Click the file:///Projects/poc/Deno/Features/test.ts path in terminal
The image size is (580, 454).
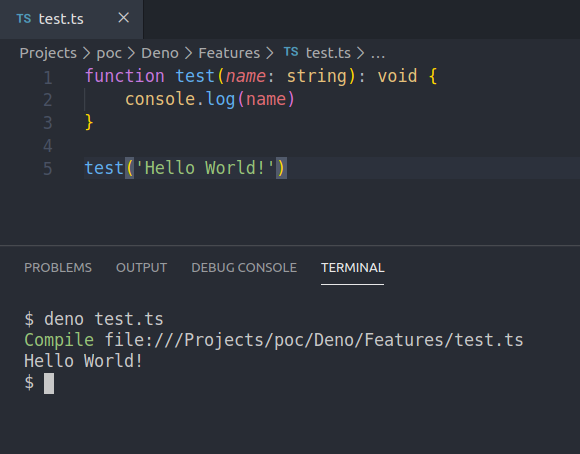point(314,340)
